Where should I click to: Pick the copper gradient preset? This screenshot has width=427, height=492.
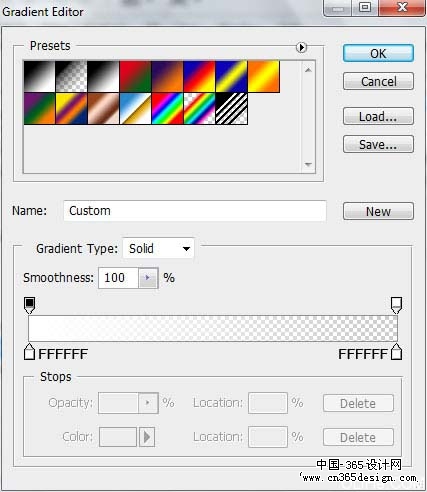[103, 109]
